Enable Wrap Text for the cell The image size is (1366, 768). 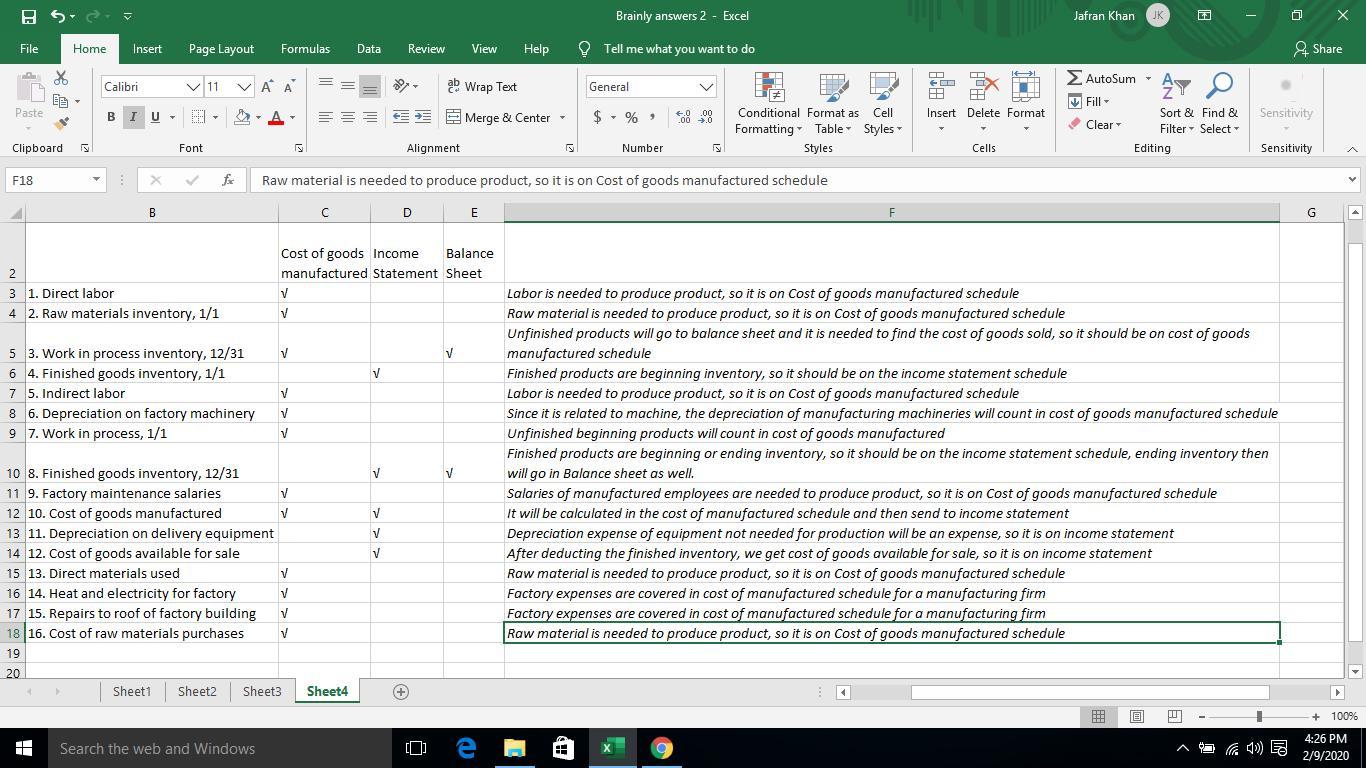point(482,87)
